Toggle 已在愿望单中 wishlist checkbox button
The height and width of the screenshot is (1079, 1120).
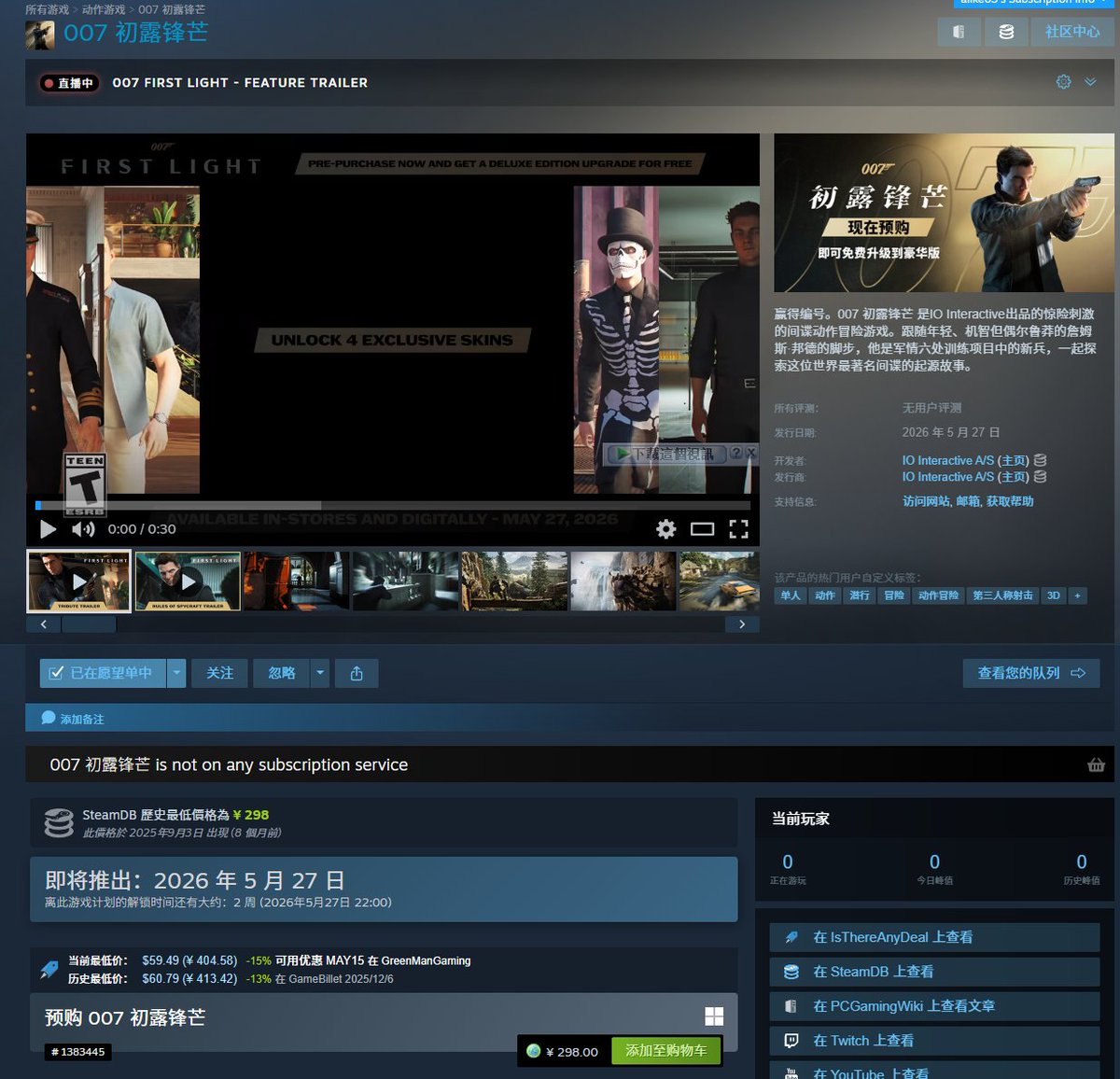(103, 673)
